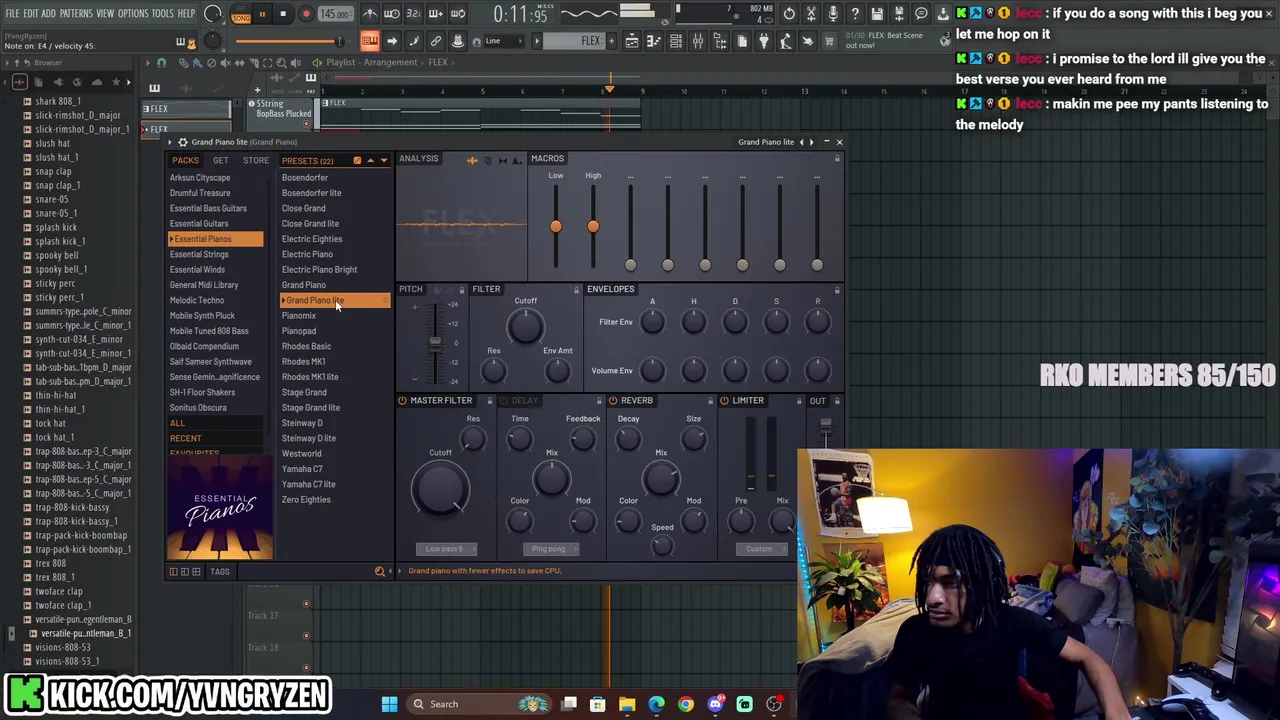This screenshot has height=720, width=1280.
Task: Open the PATTERNS menu
Action: 76,14
